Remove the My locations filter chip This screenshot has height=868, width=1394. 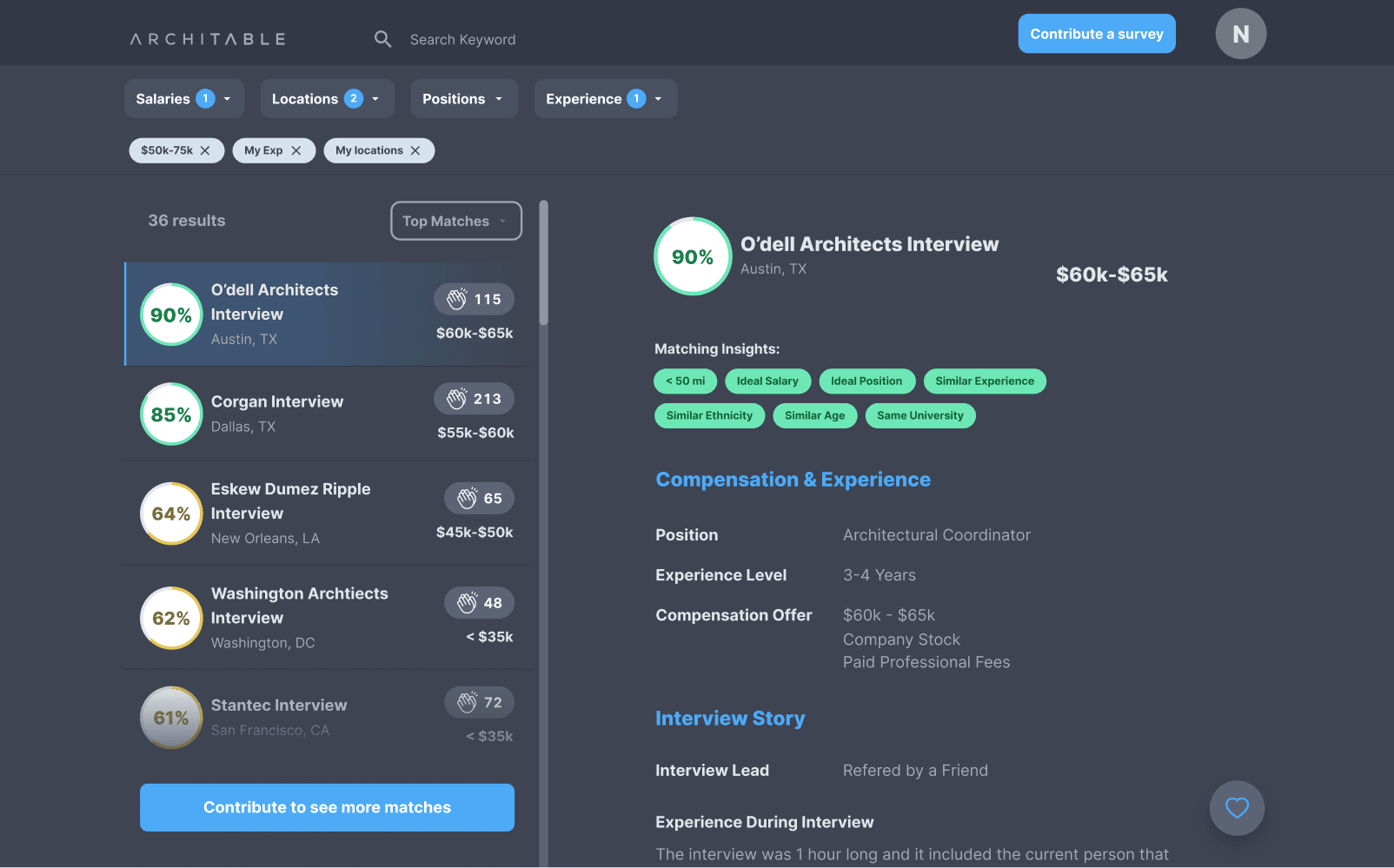click(x=415, y=150)
